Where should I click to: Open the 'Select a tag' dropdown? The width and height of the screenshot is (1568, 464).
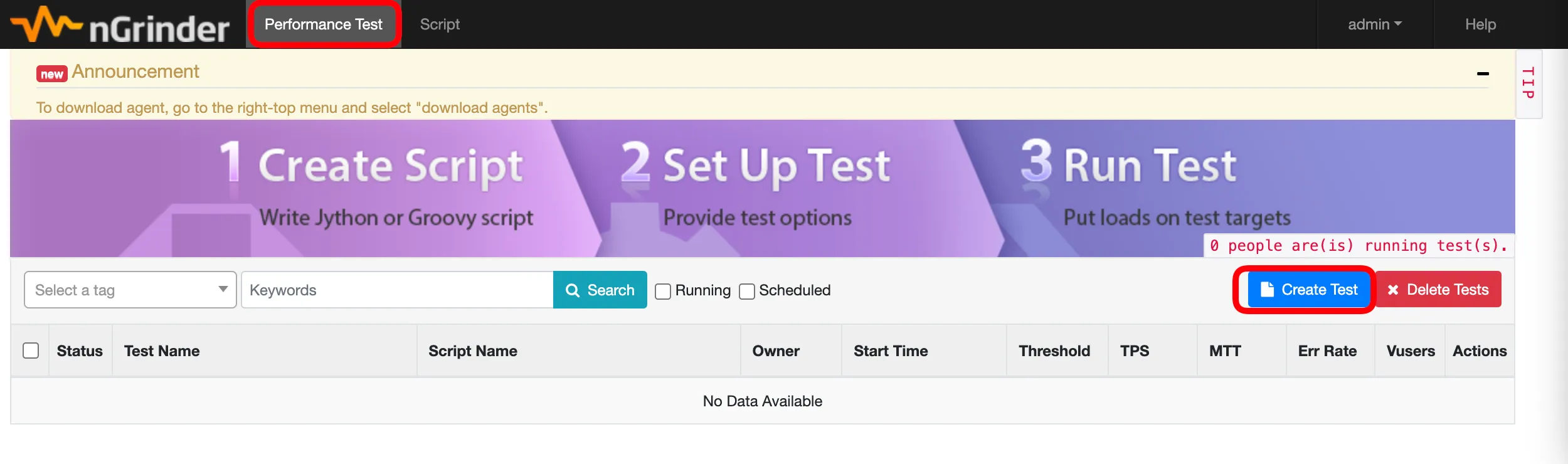pyautogui.click(x=130, y=290)
